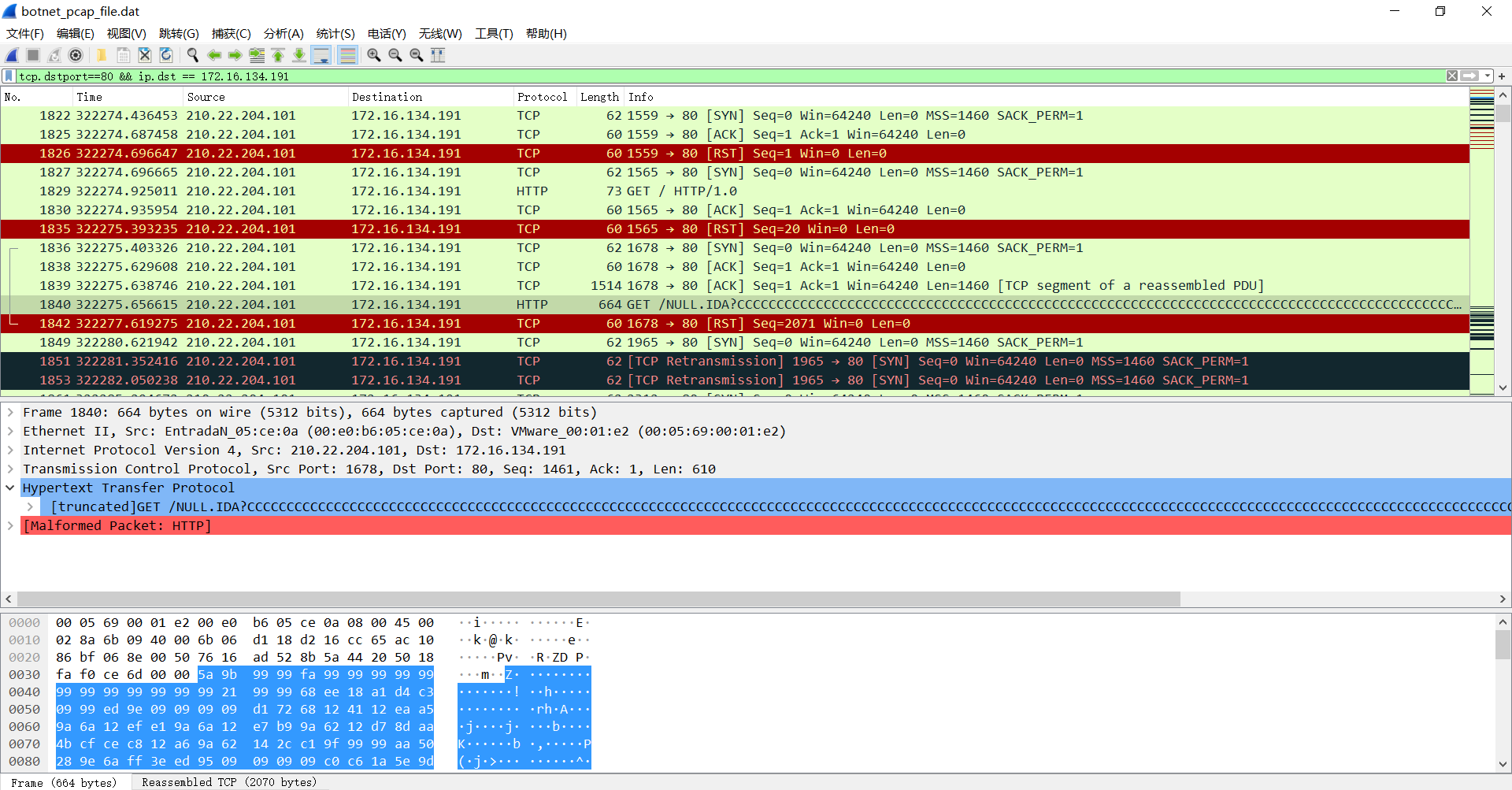Image resolution: width=1512 pixels, height=790 pixels.
Task: Open capture options gear icon
Action: point(76,55)
